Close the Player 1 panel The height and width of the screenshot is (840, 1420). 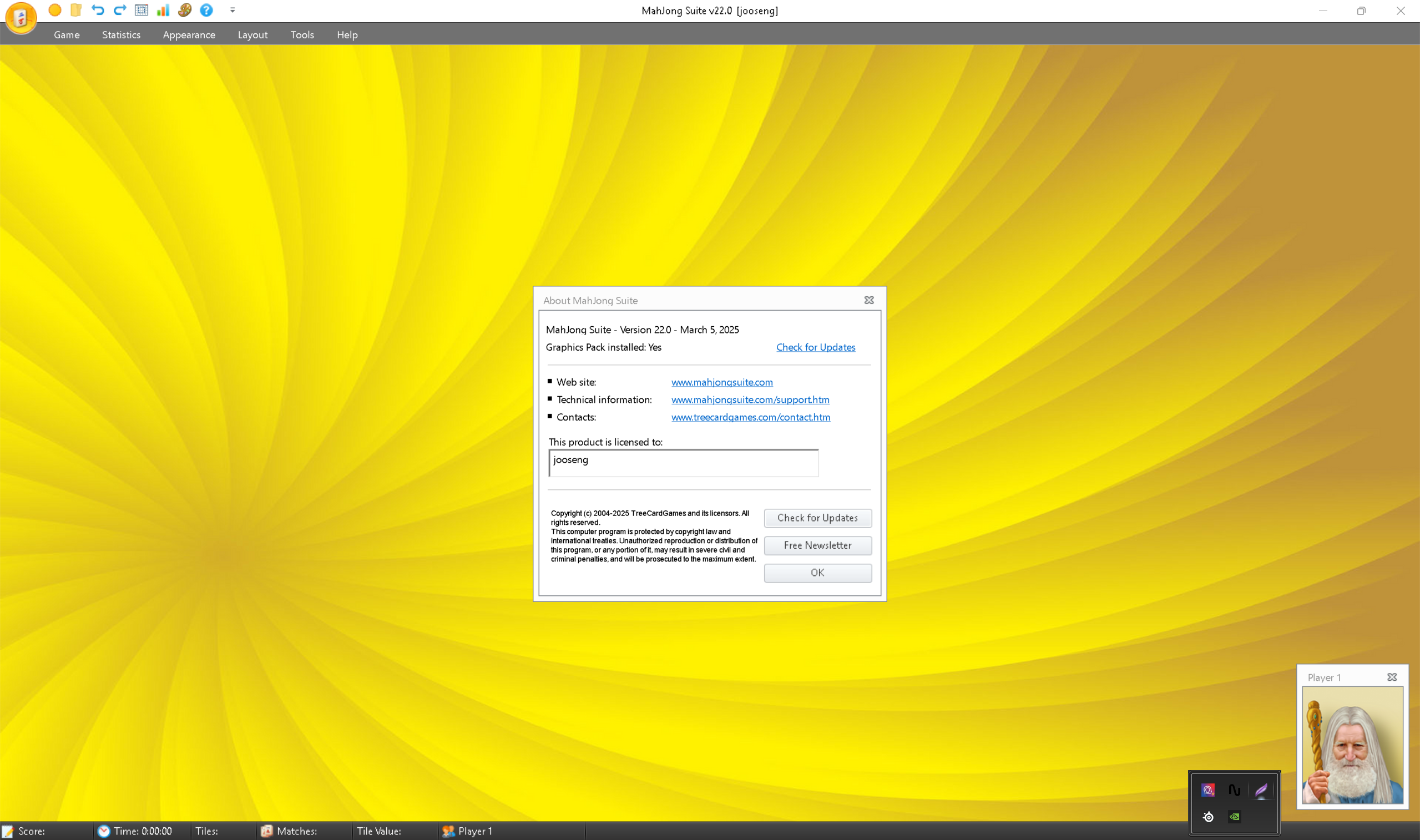coord(1392,677)
